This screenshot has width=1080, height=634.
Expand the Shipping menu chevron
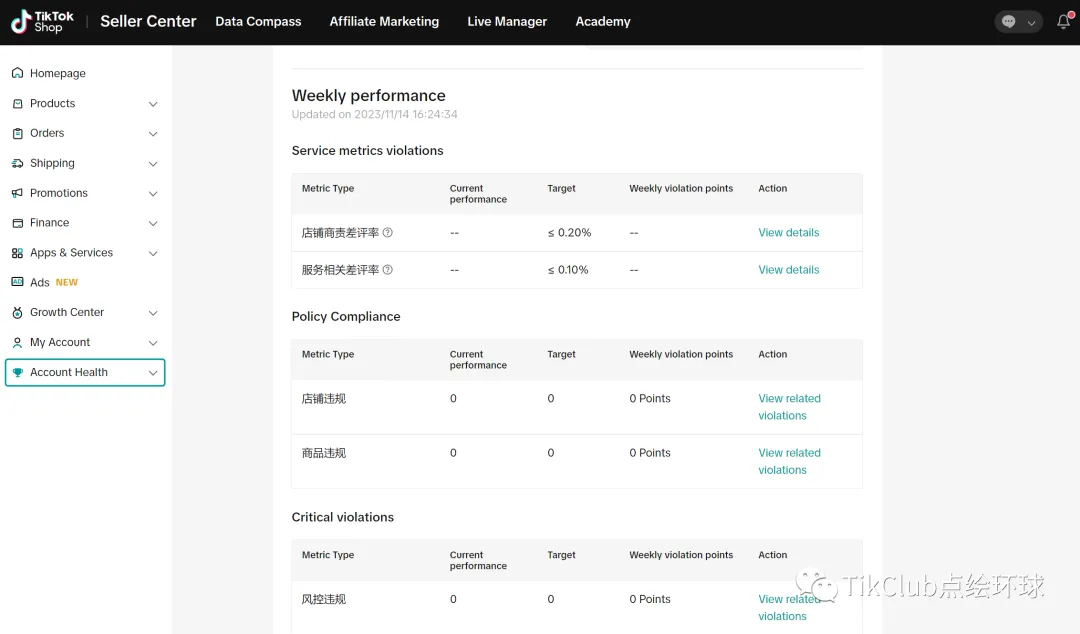(x=153, y=164)
